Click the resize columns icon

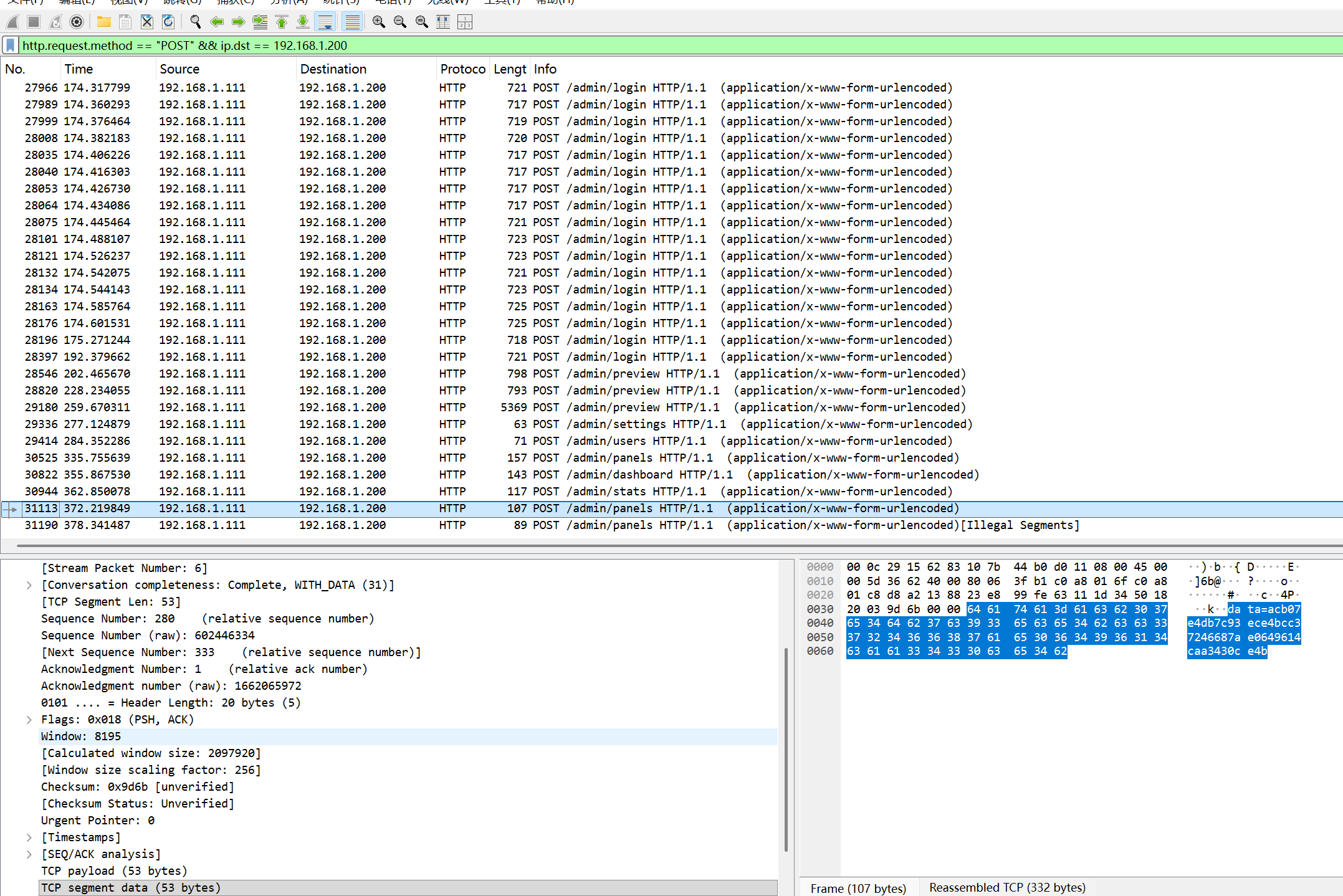pyautogui.click(x=443, y=22)
